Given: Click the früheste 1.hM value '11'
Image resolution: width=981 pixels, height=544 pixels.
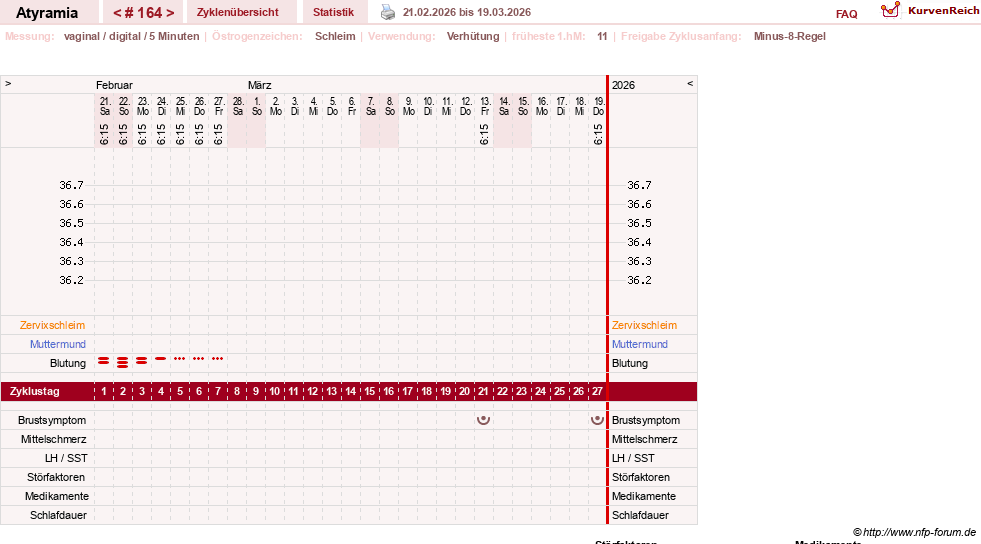Looking at the screenshot, I should [602, 36].
